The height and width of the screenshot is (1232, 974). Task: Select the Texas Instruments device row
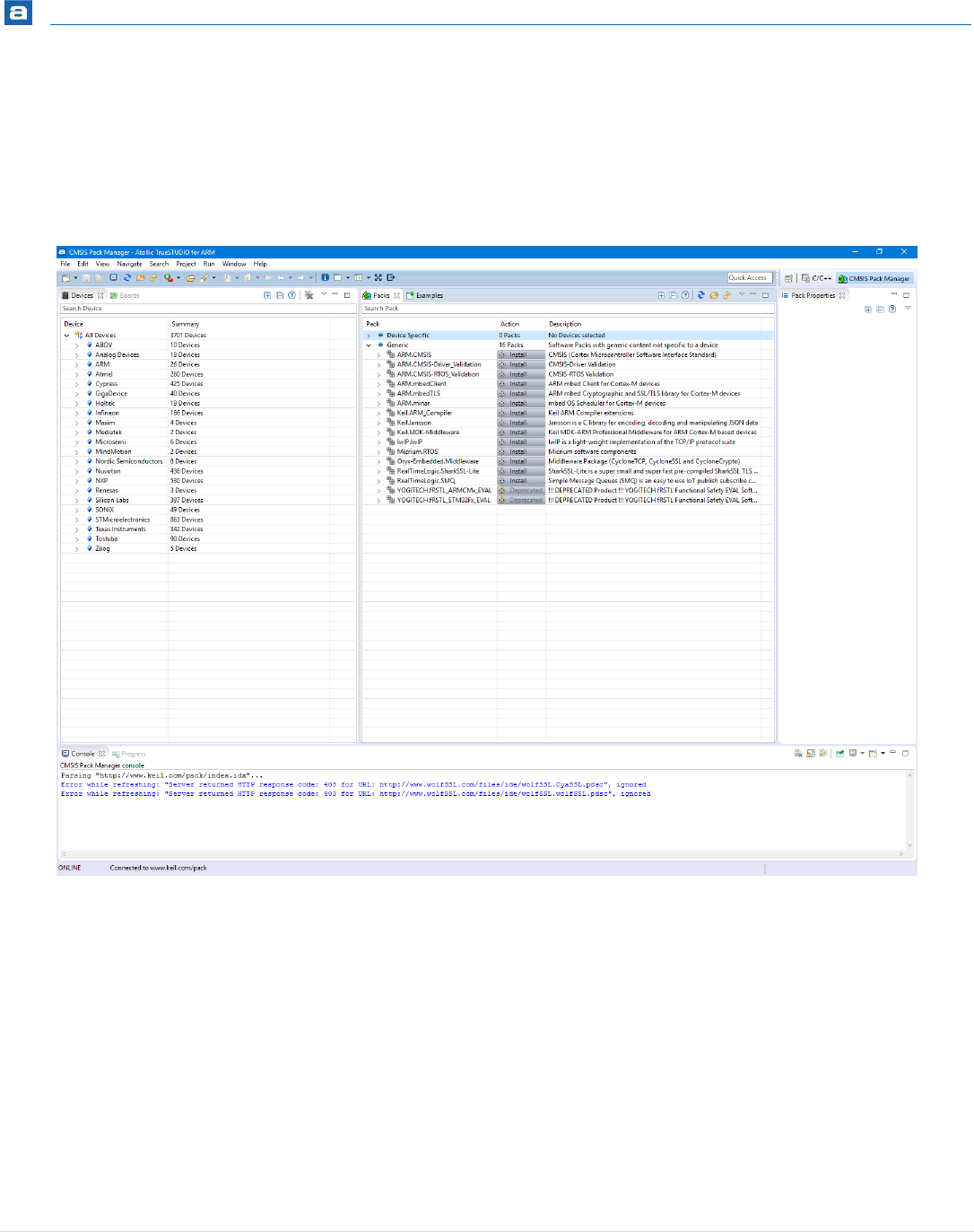pyautogui.click(x=208, y=529)
